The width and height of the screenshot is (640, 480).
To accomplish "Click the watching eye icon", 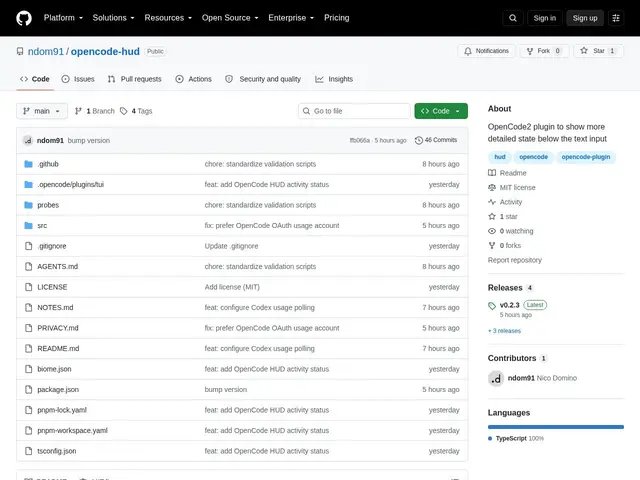I will click(492, 231).
